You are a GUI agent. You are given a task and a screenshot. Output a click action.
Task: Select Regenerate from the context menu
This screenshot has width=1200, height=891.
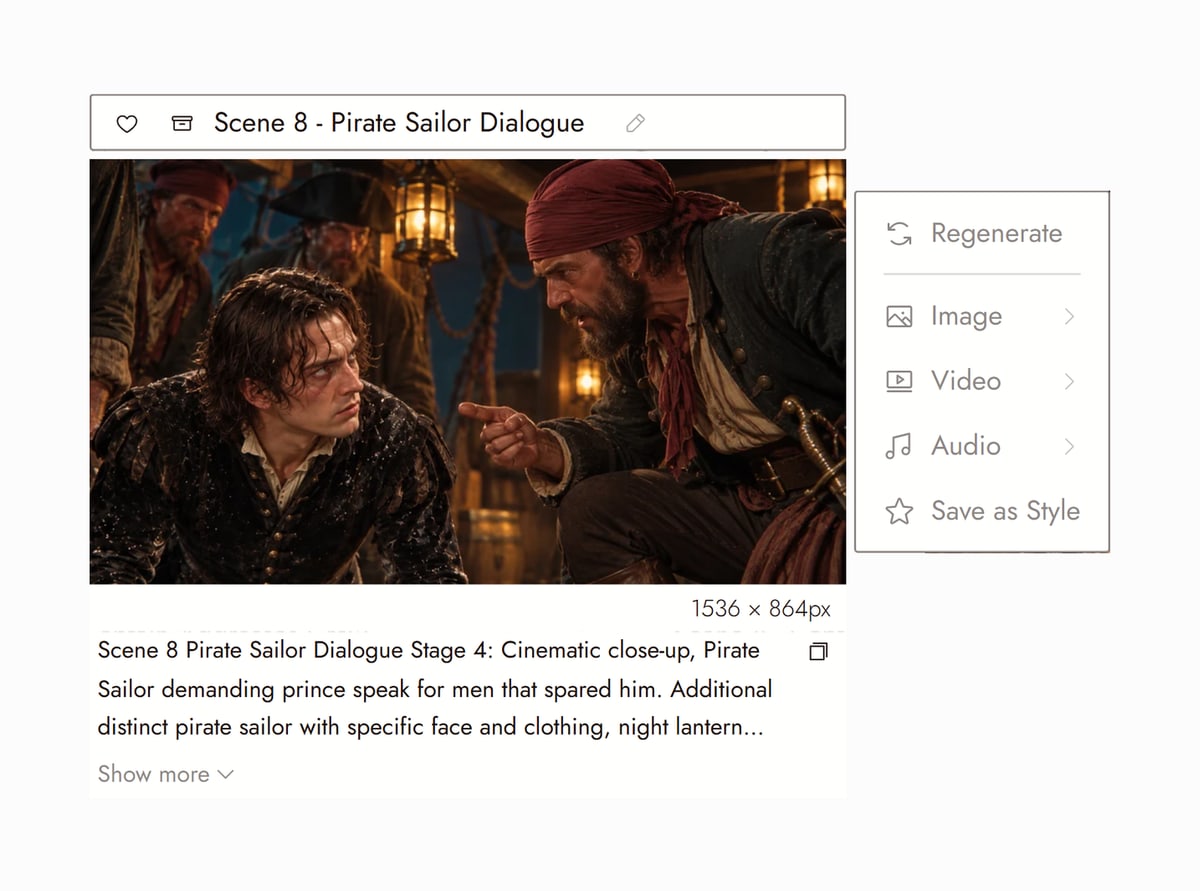[x=982, y=234]
